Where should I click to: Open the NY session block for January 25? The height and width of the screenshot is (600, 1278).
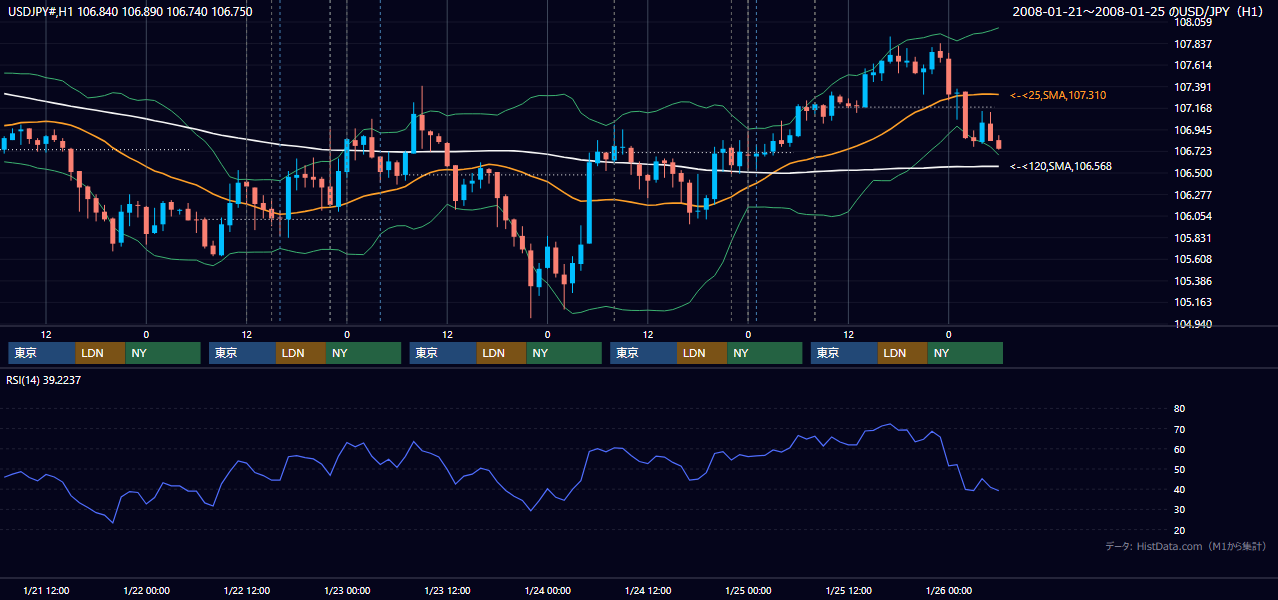click(x=966, y=353)
